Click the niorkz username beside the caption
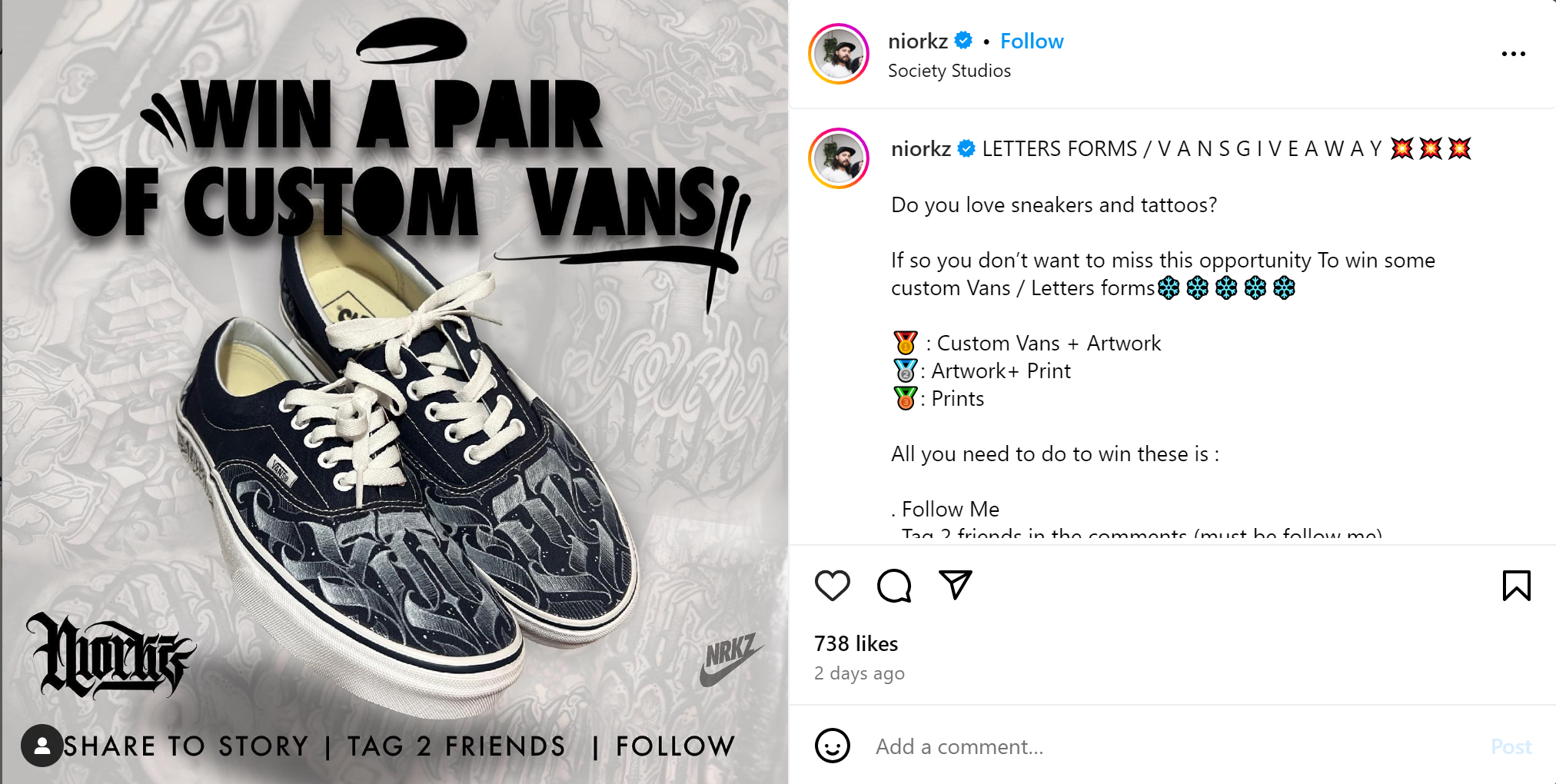This screenshot has height=784, width=1556. click(920, 148)
